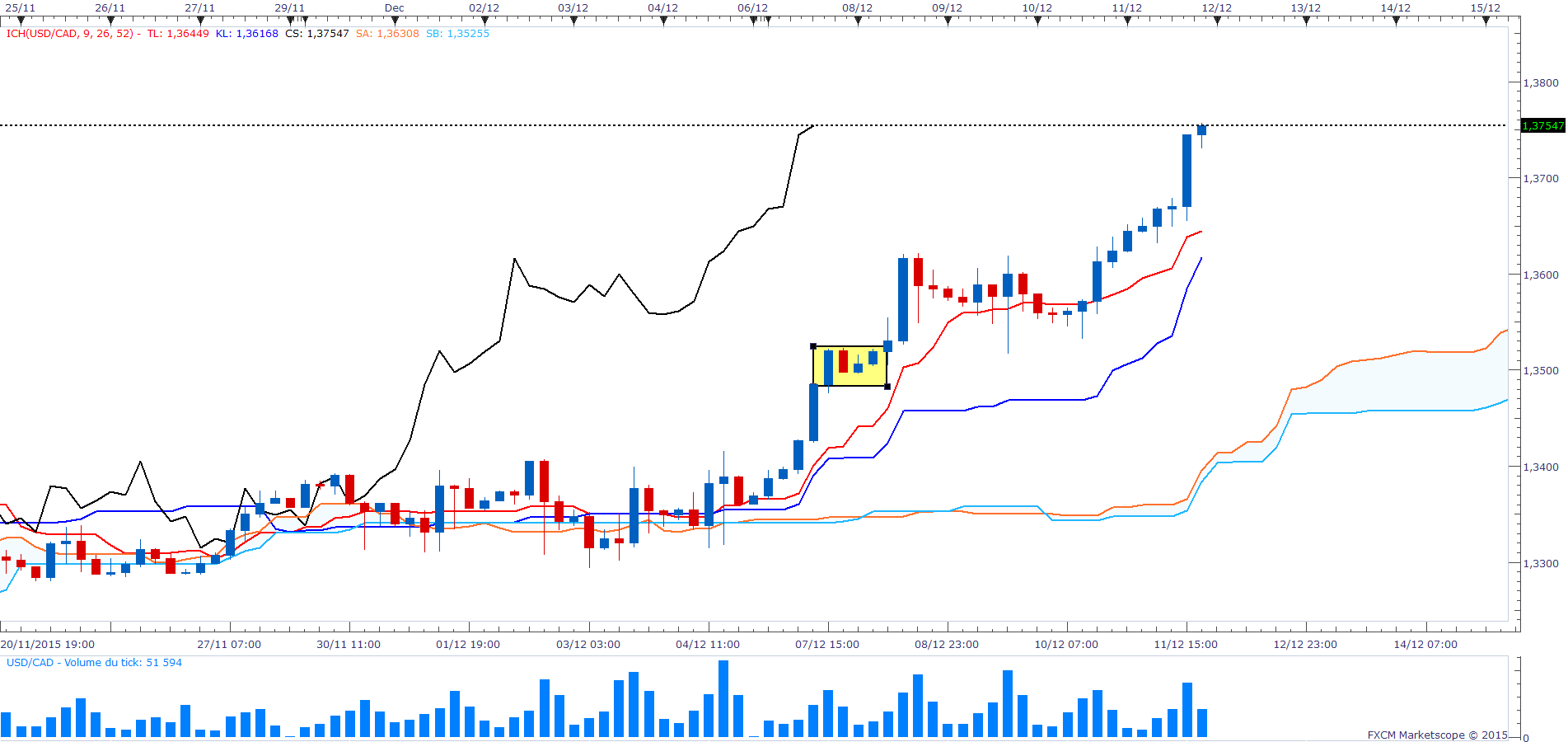
Task: Click the 01/12 19:00 time label
Action: (x=468, y=645)
